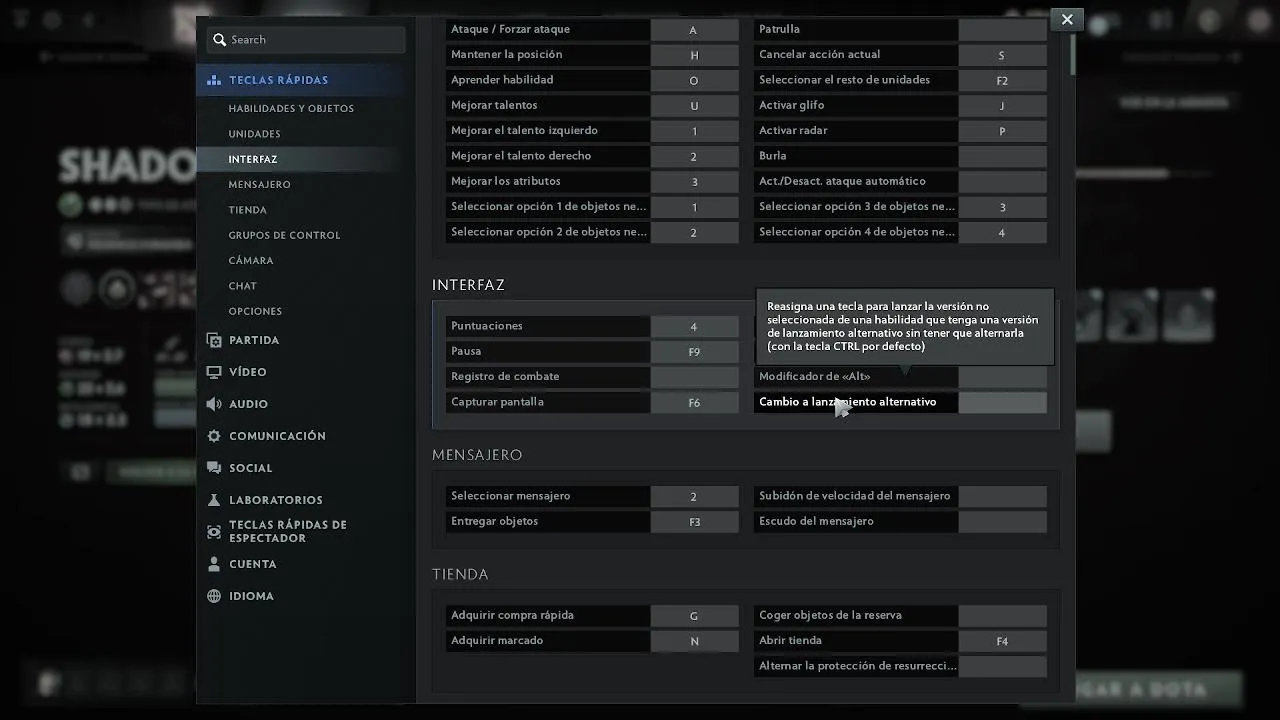This screenshot has width=1280, height=720.
Task: Rebind the Pausa key showing F9
Action: tap(694, 352)
